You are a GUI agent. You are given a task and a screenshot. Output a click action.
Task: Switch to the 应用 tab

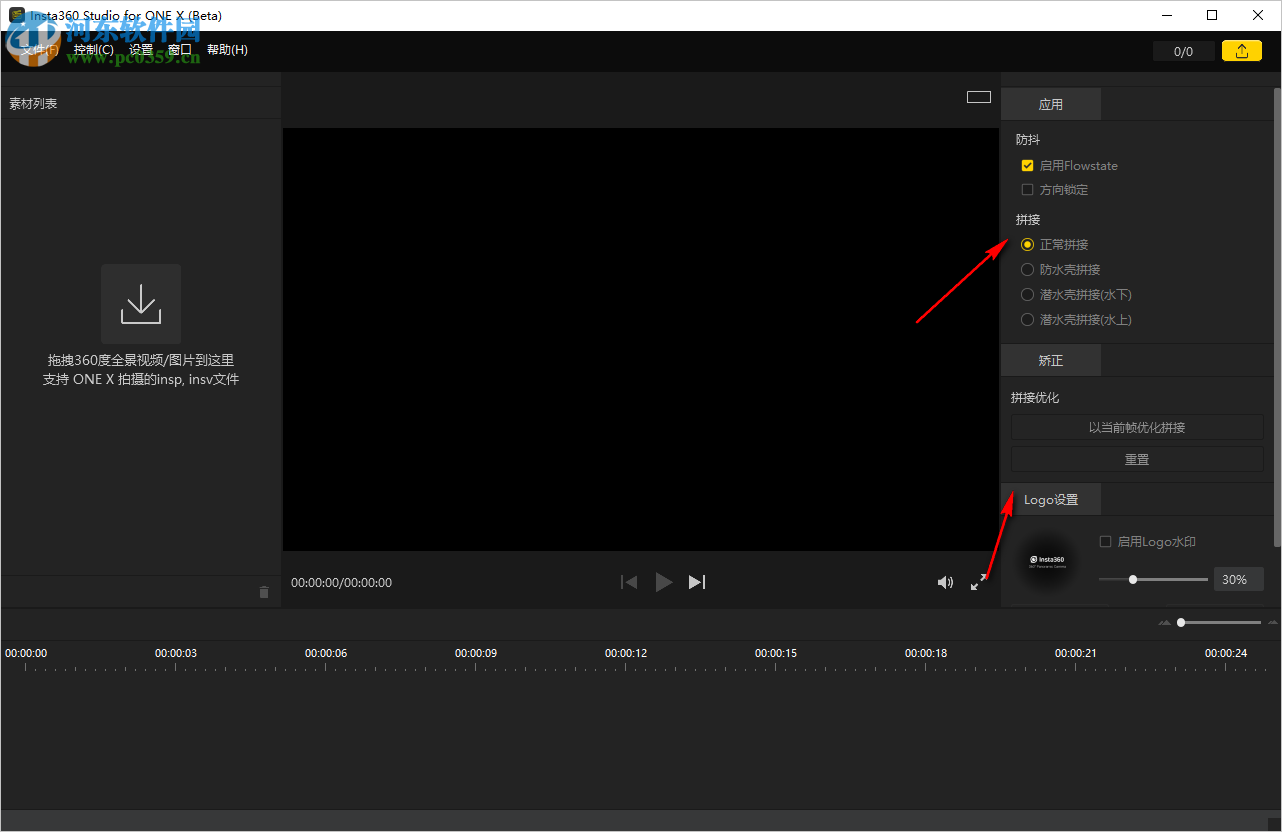pos(1051,104)
